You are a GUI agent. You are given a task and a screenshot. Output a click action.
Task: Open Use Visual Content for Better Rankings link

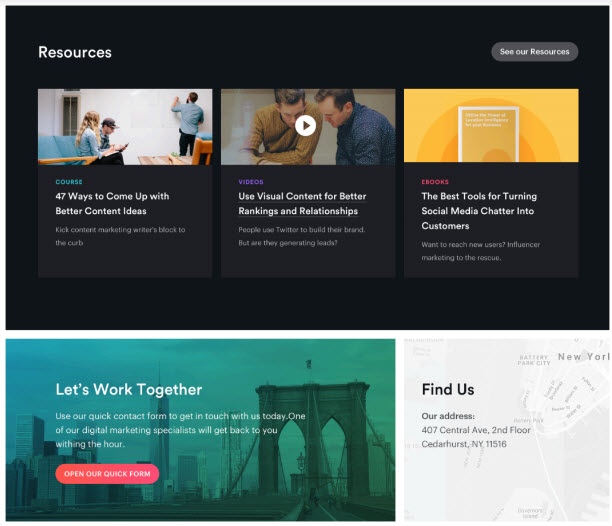pos(302,203)
